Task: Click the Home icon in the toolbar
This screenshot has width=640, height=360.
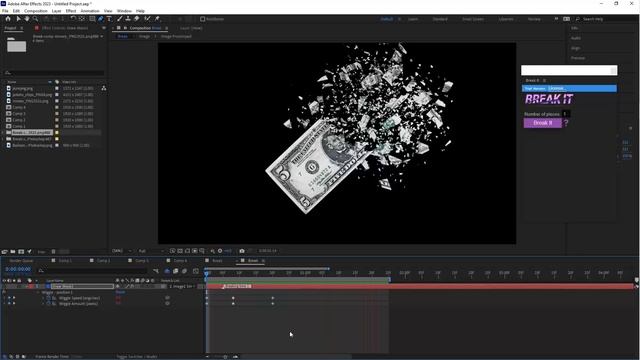Action: [x=8, y=19]
